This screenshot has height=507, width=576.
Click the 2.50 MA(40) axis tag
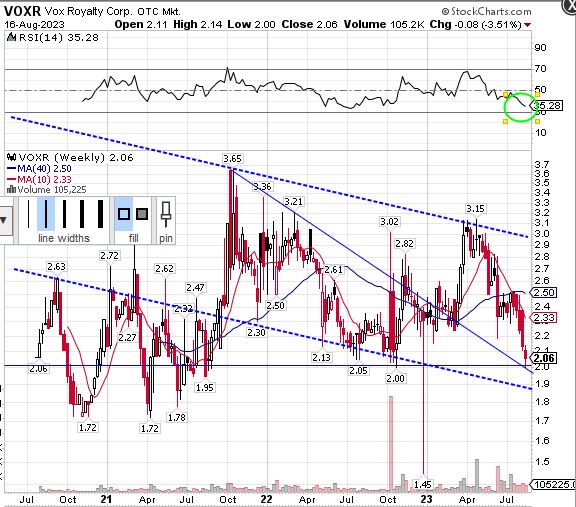tap(544, 293)
